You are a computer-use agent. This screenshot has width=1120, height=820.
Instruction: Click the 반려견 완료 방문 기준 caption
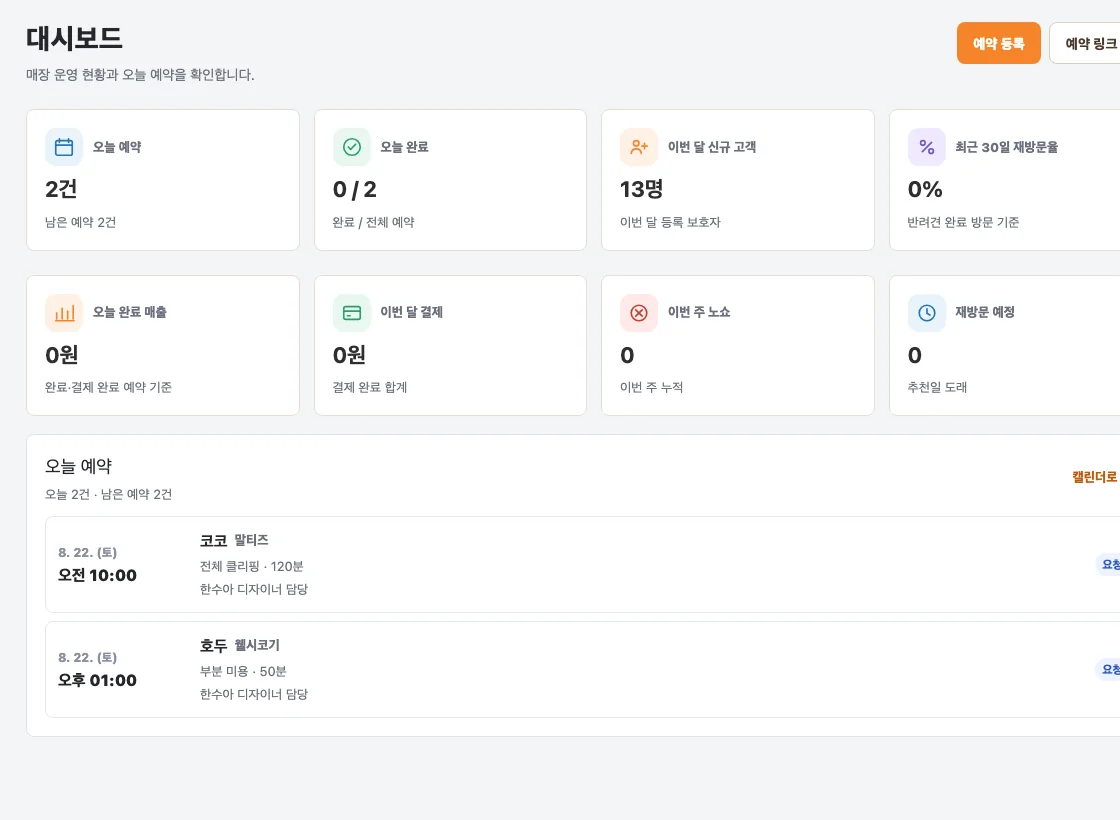pos(963,222)
